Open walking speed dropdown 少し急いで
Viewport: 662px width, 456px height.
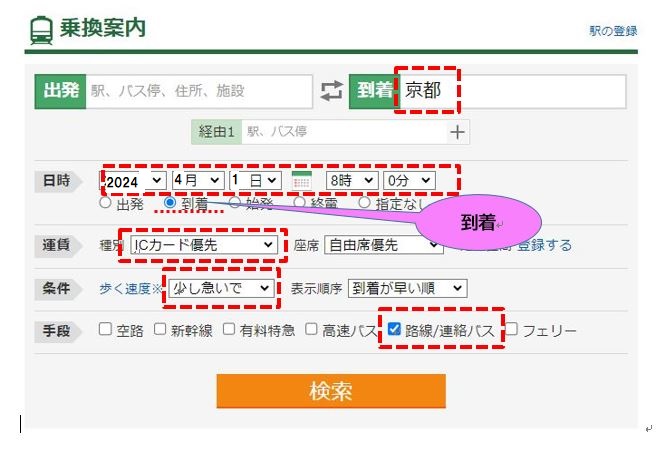click(x=221, y=288)
